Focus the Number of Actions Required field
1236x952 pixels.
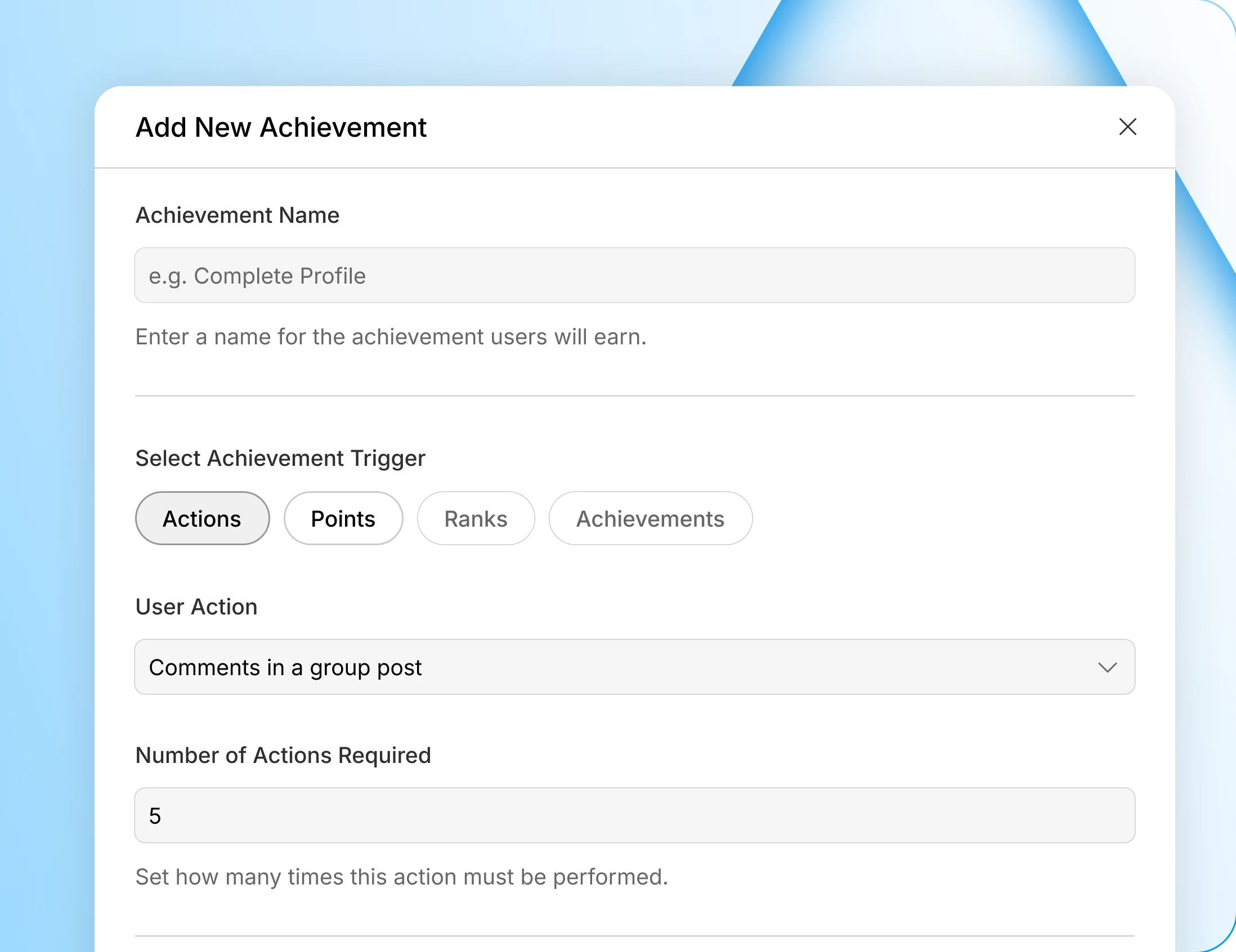[x=634, y=815]
